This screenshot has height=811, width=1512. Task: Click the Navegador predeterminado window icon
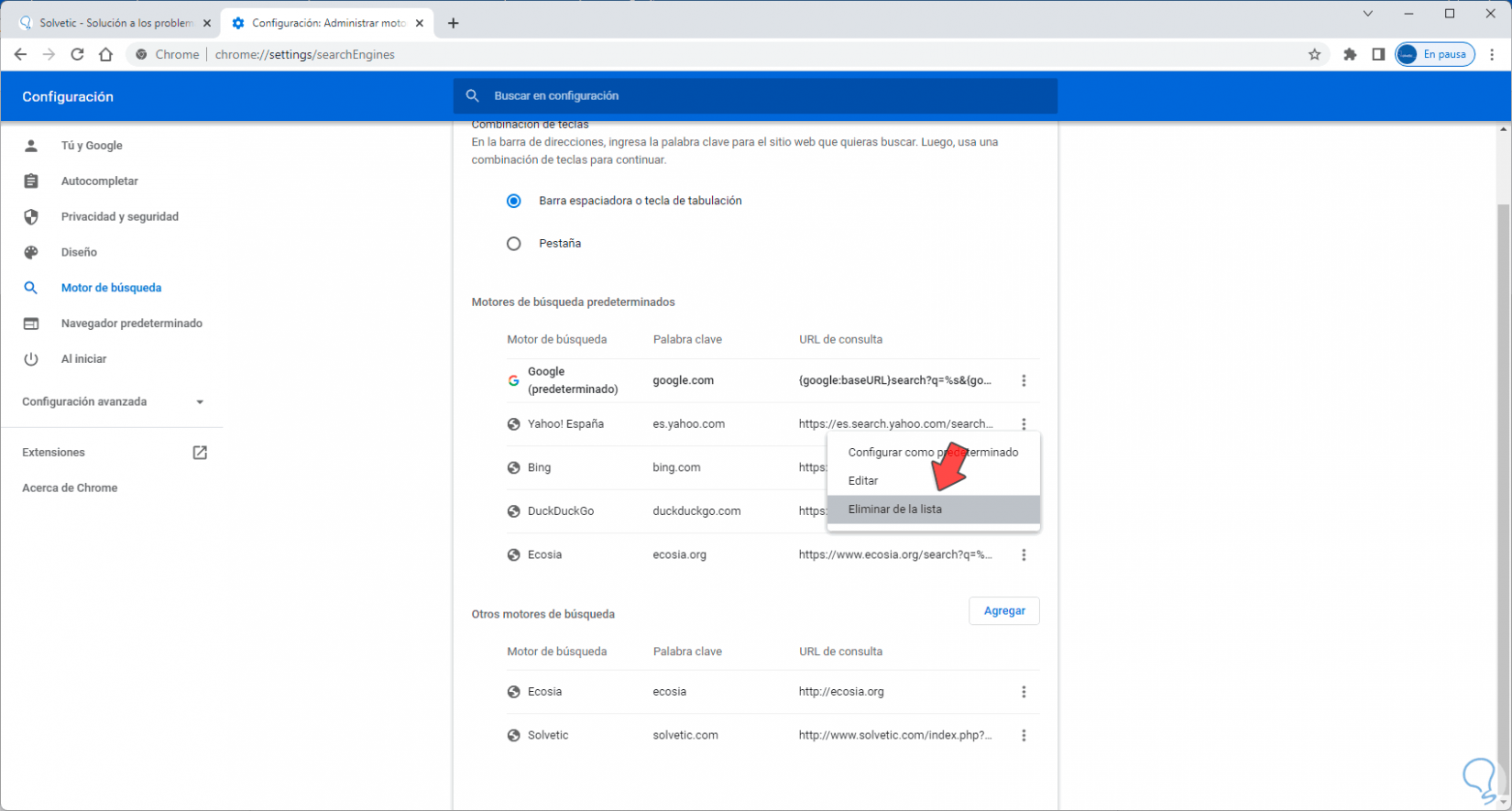31,323
